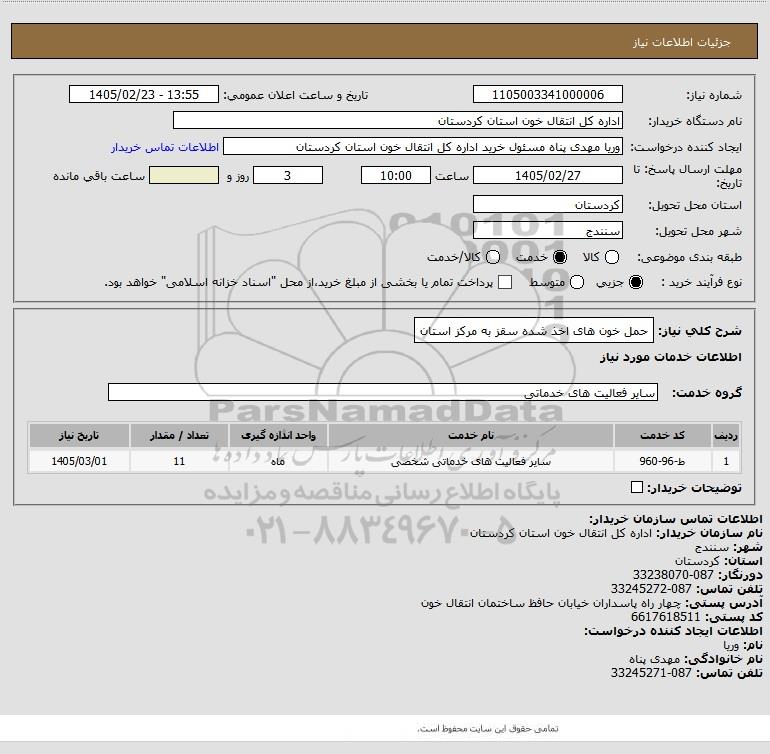Click the ایجاد کننده درخواست field
The width and height of the screenshot is (770, 754).
click(x=423, y=147)
